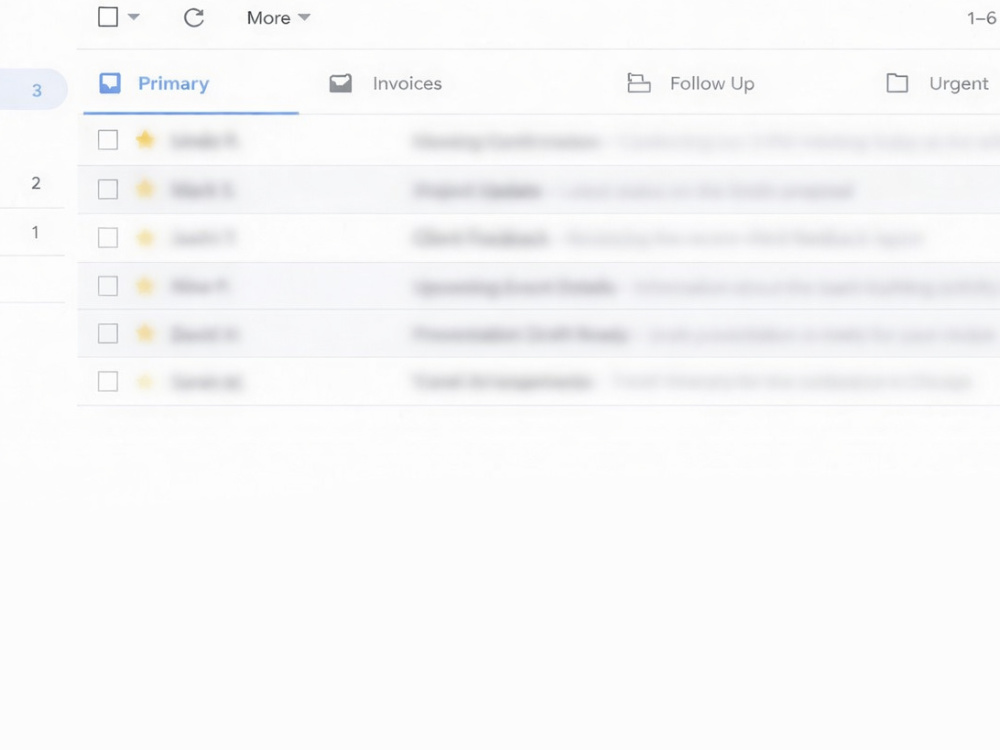Viewport: 1000px width, 750px height.
Task: Switch to the Primary tab
Action: tap(191, 84)
